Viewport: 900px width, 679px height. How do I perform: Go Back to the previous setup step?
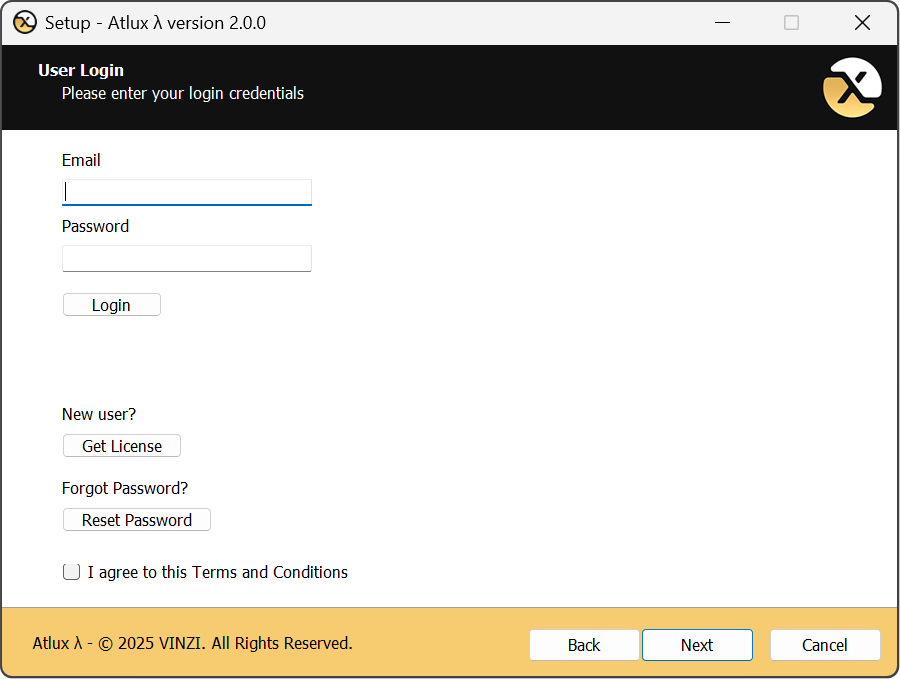point(584,645)
